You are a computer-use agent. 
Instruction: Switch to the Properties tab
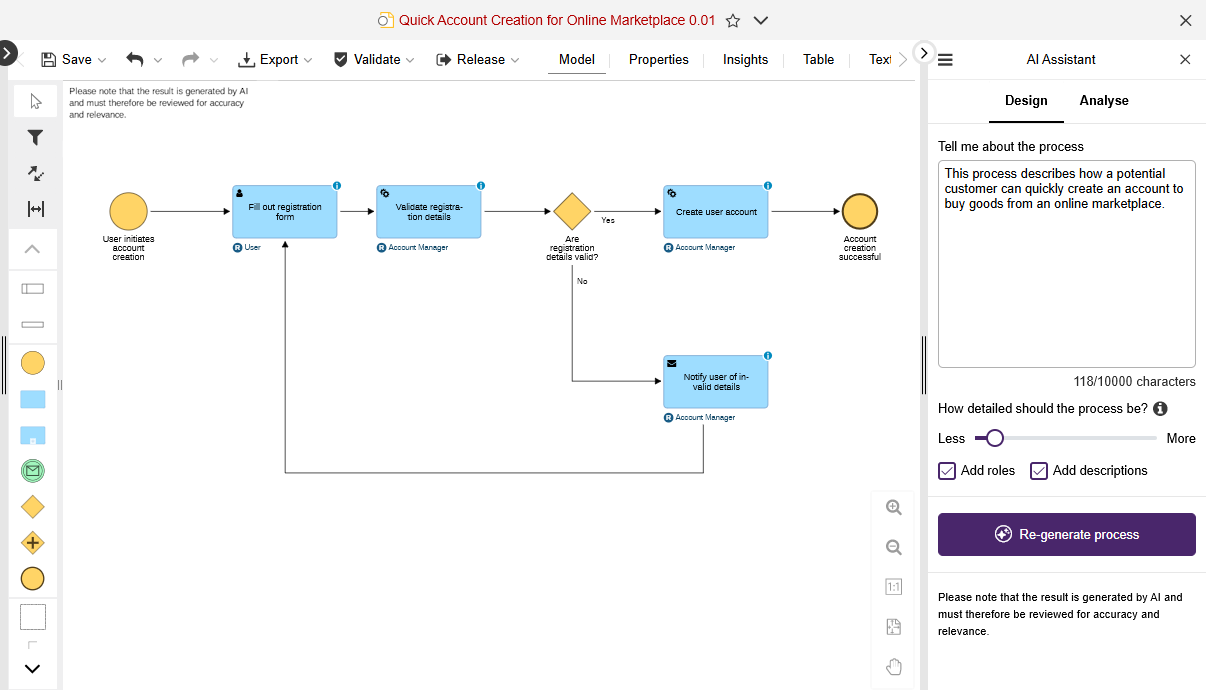click(x=658, y=60)
